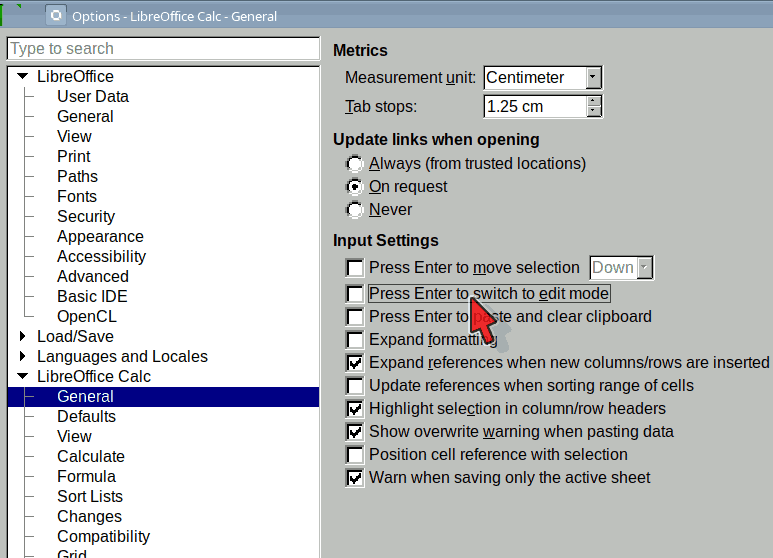The width and height of the screenshot is (773, 558).
Task: Open the Appearance options page
Action: tap(100, 237)
